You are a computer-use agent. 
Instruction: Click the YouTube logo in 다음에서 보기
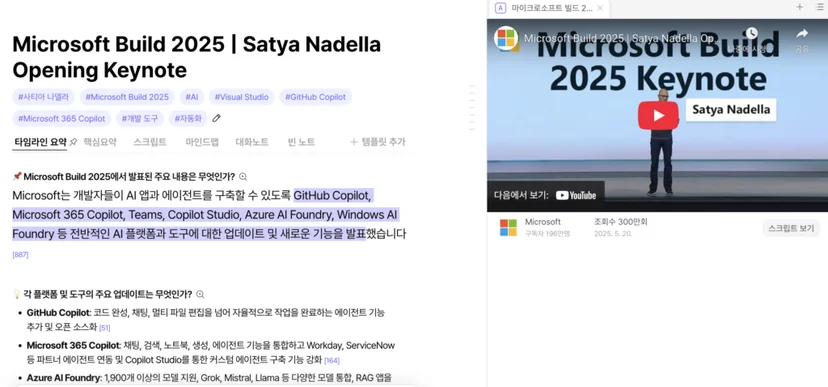coord(576,195)
